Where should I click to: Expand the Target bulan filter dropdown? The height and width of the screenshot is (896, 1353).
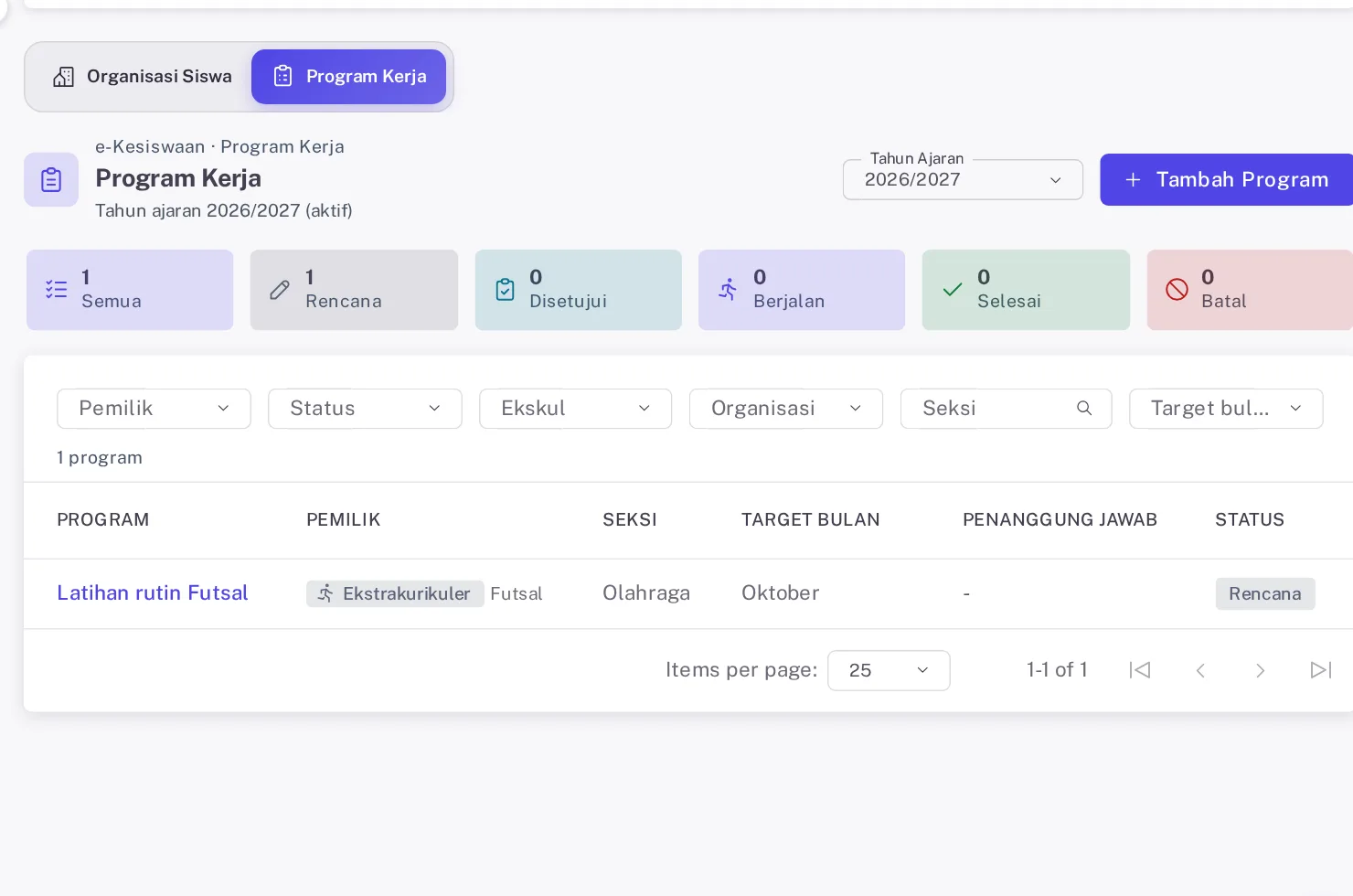1226,409
